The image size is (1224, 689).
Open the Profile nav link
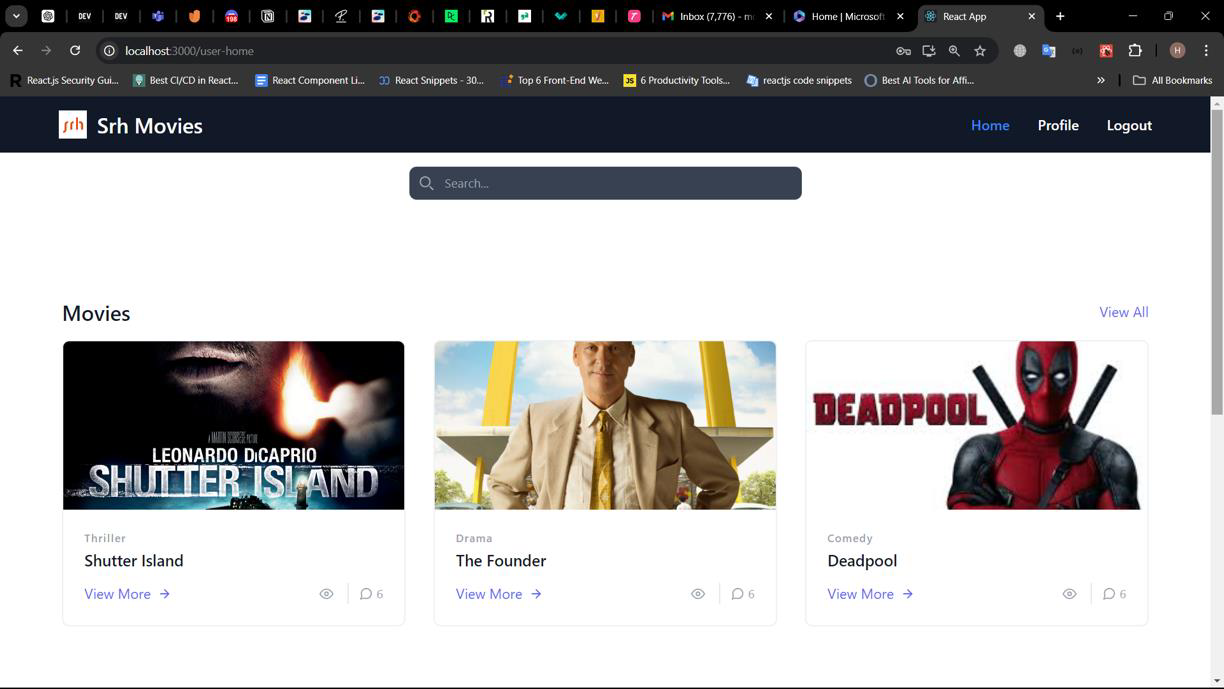click(1058, 125)
